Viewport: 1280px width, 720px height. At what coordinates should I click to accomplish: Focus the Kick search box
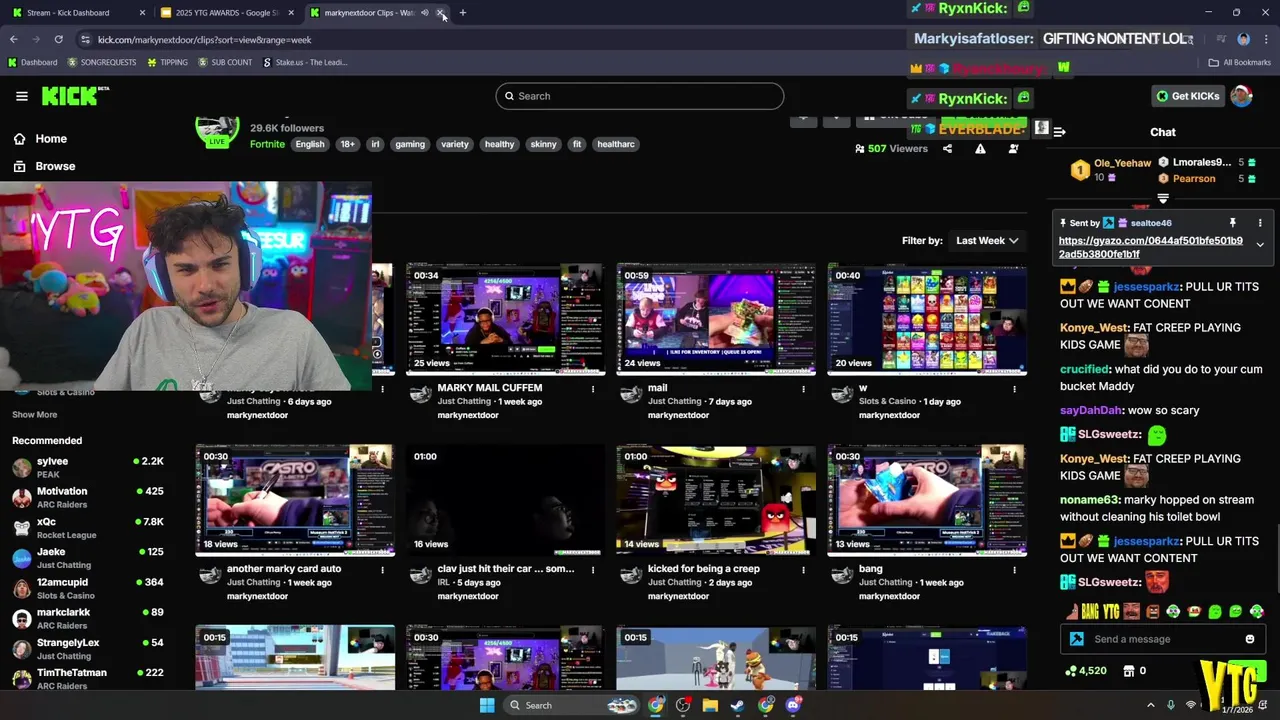click(x=640, y=96)
